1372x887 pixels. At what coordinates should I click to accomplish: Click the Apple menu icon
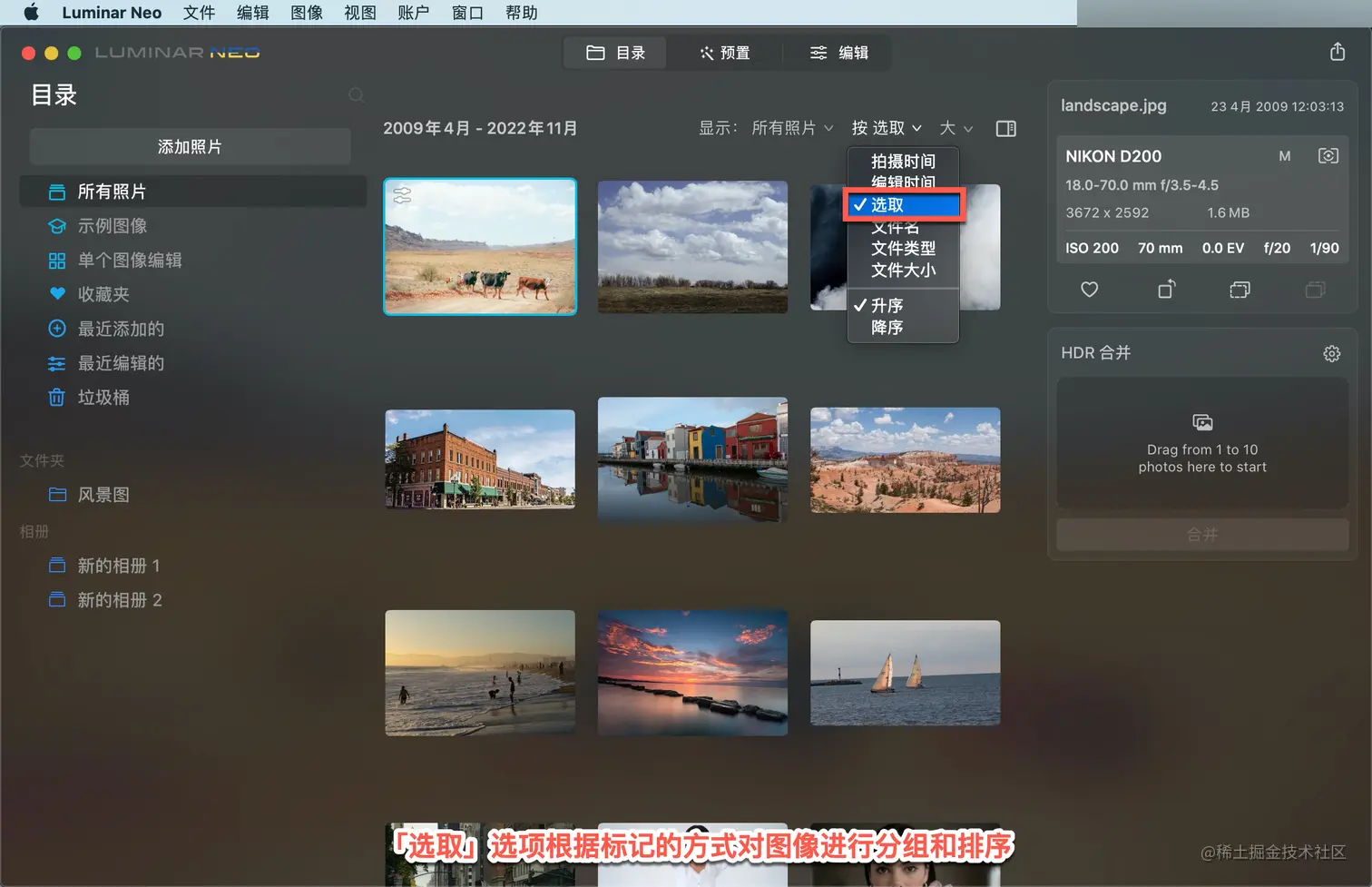[x=31, y=13]
